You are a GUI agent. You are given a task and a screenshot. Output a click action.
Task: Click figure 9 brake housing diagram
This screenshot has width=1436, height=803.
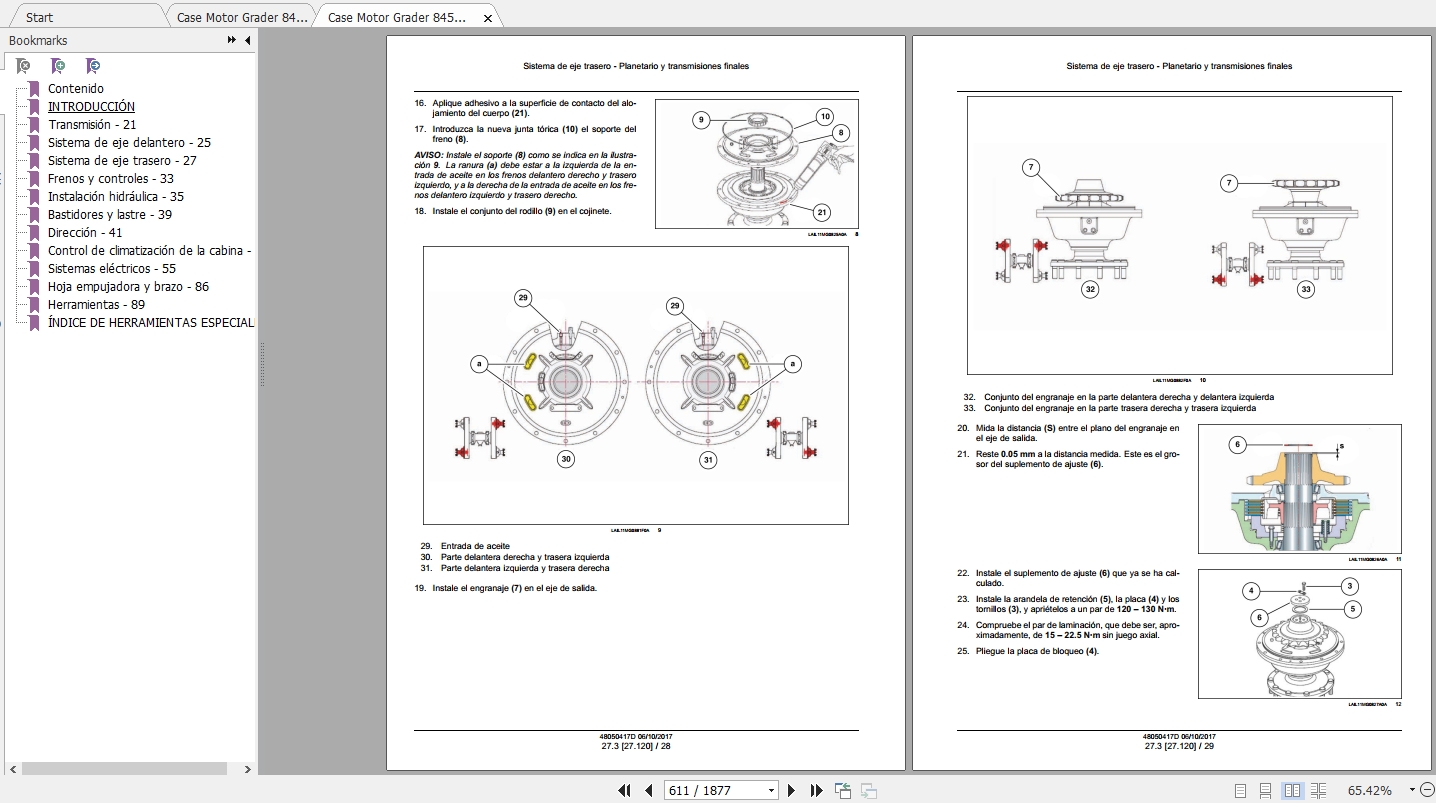click(x=636, y=385)
